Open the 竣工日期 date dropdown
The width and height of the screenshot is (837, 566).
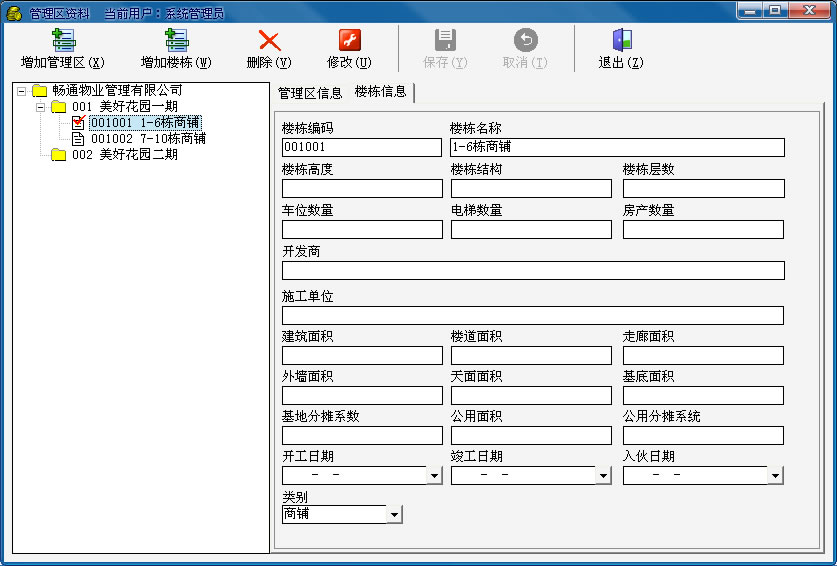tap(603, 475)
